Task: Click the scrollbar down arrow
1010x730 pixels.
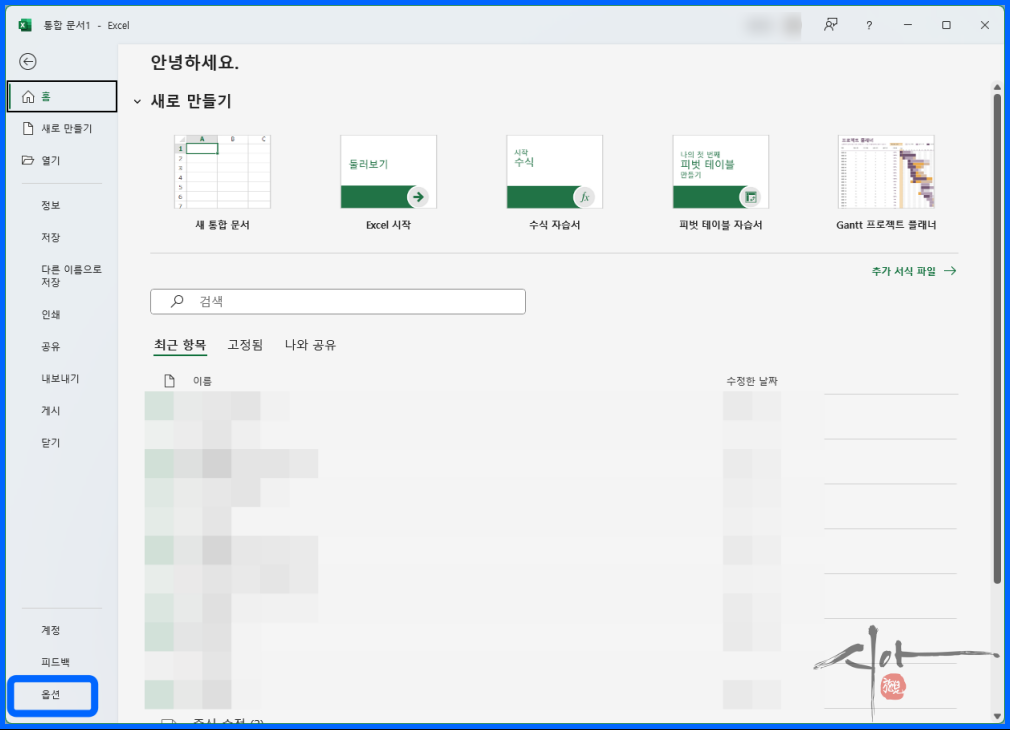Action: click(997, 716)
